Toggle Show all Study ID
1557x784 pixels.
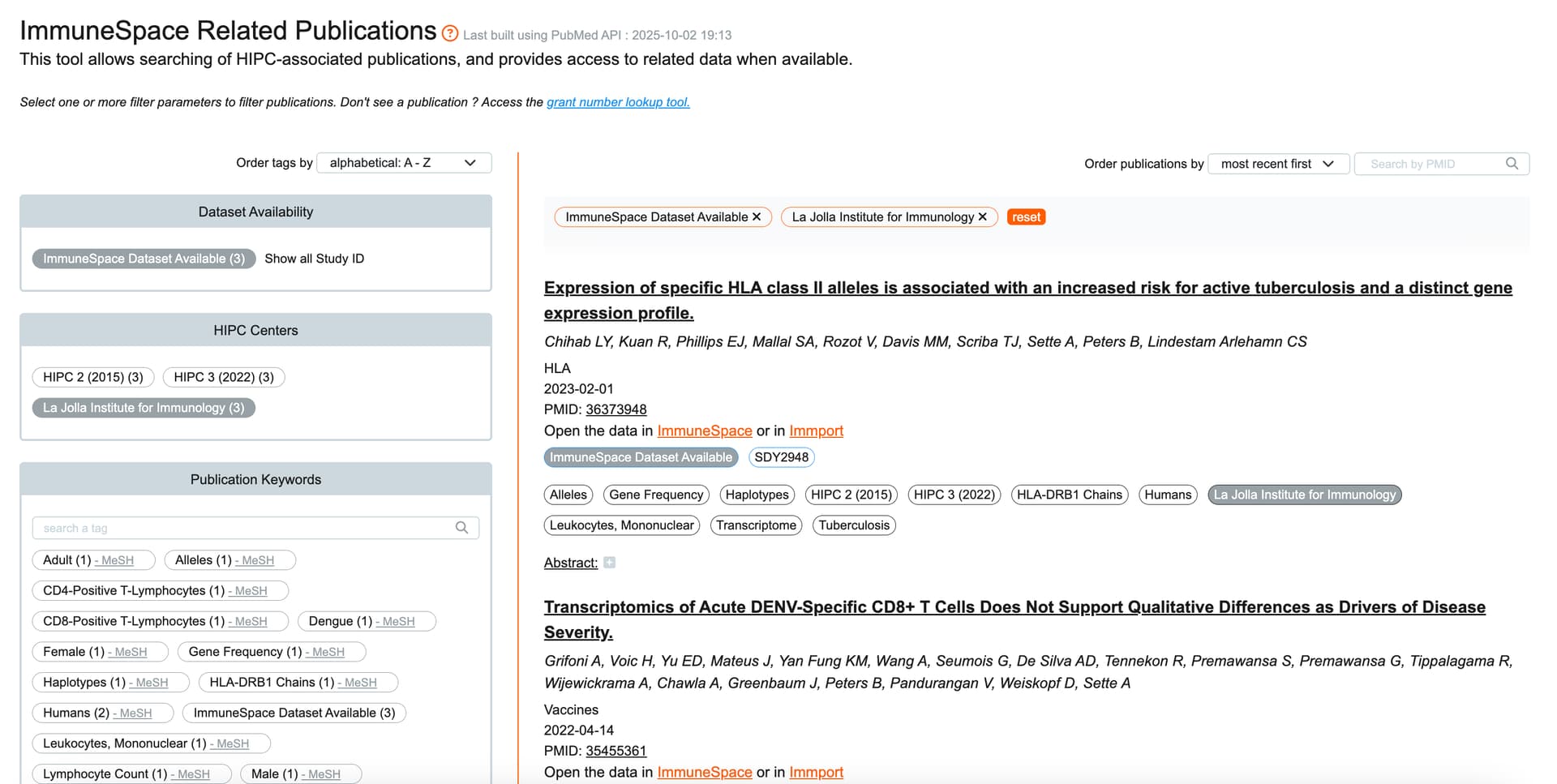(x=315, y=259)
